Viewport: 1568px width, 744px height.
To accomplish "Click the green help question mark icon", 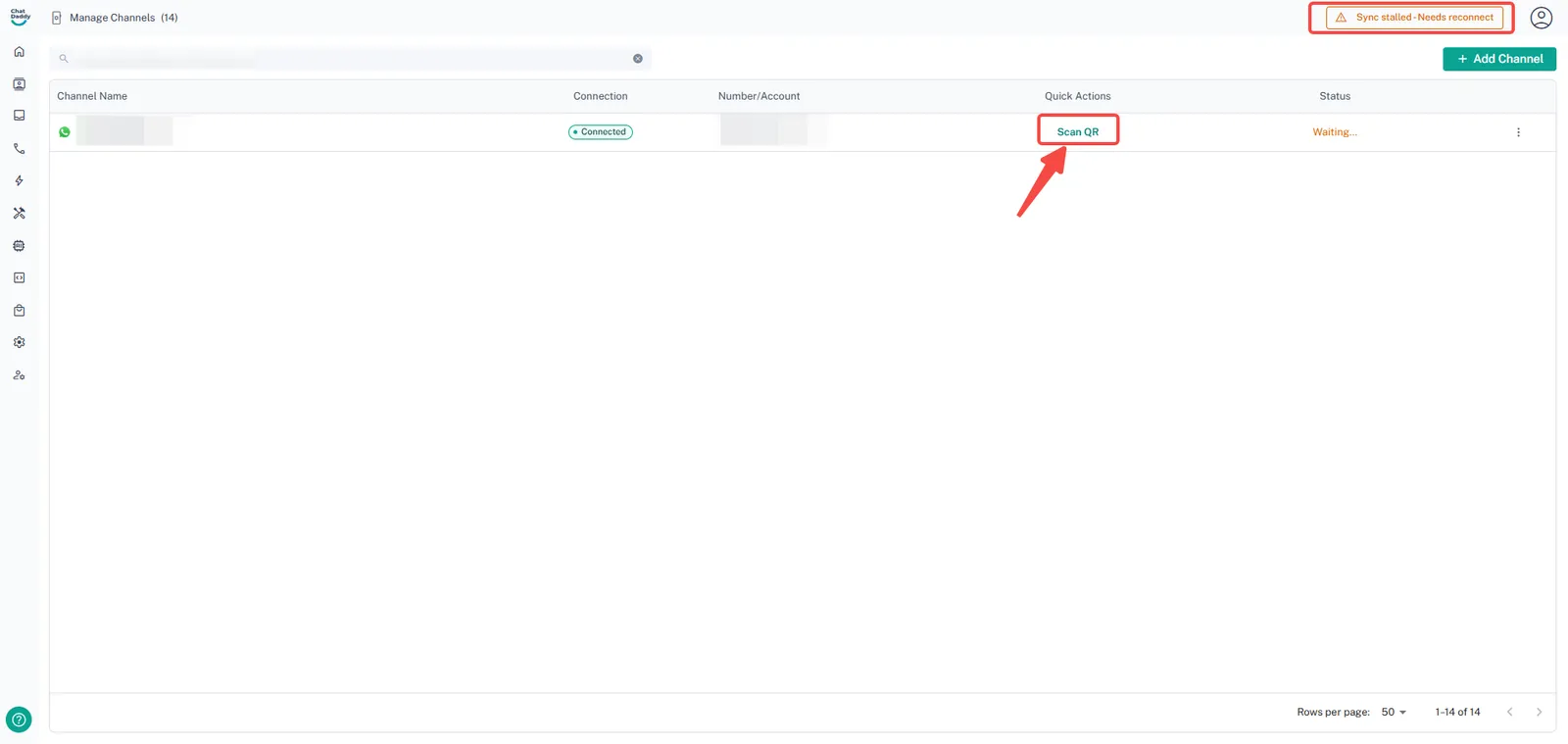I will click(x=19, y=719).
